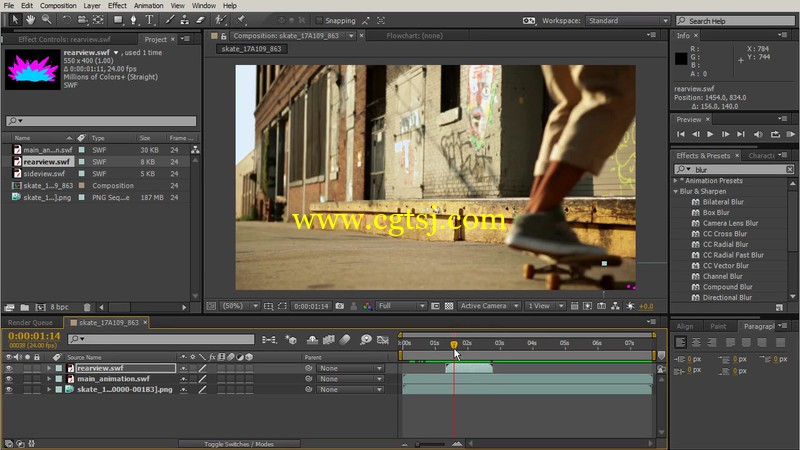Jump to first frame in Preview panel
Image resolution: width=800 pixels, height=450 pixels.
click(681, 134)
